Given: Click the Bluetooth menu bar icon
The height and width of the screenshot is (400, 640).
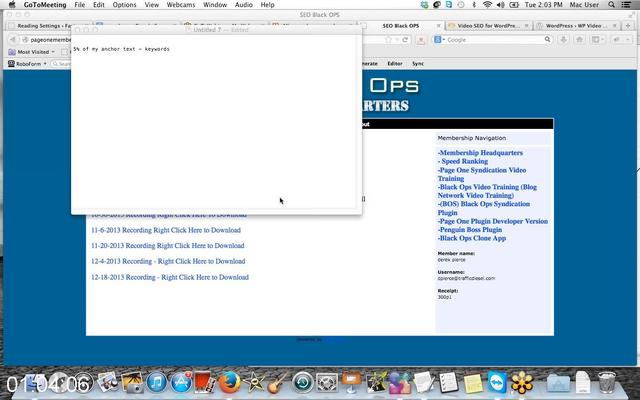Looking at the screenshot, I should (473, 4).
